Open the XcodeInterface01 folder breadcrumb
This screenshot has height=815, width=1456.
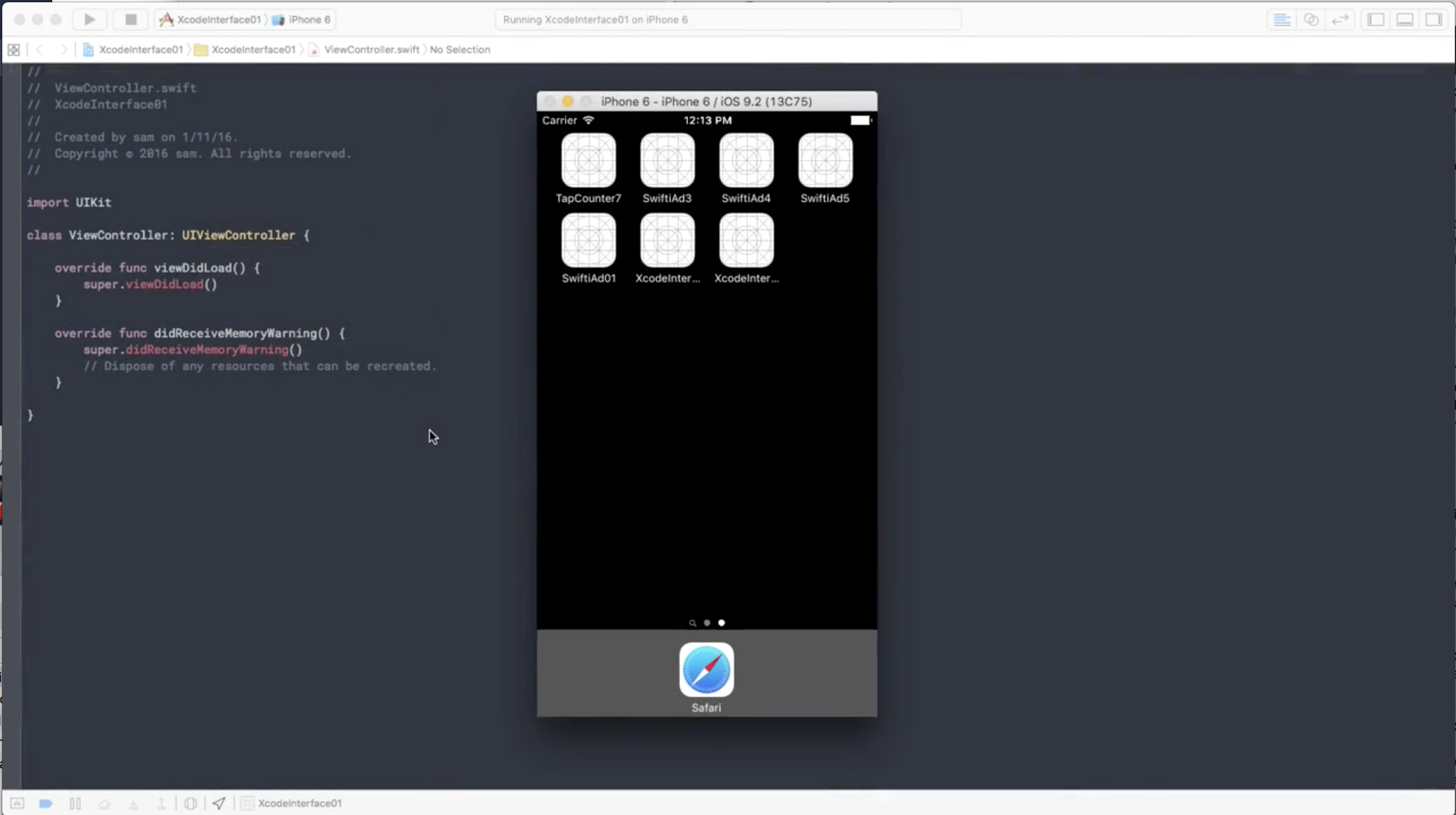click(253, 50)
